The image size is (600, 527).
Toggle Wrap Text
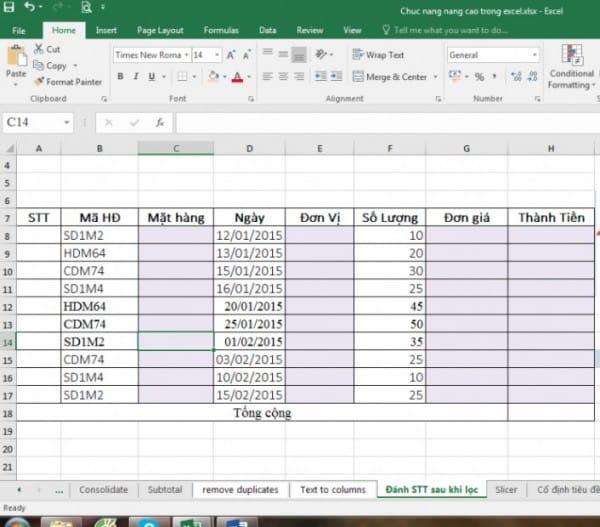click(x=378, y=55)
